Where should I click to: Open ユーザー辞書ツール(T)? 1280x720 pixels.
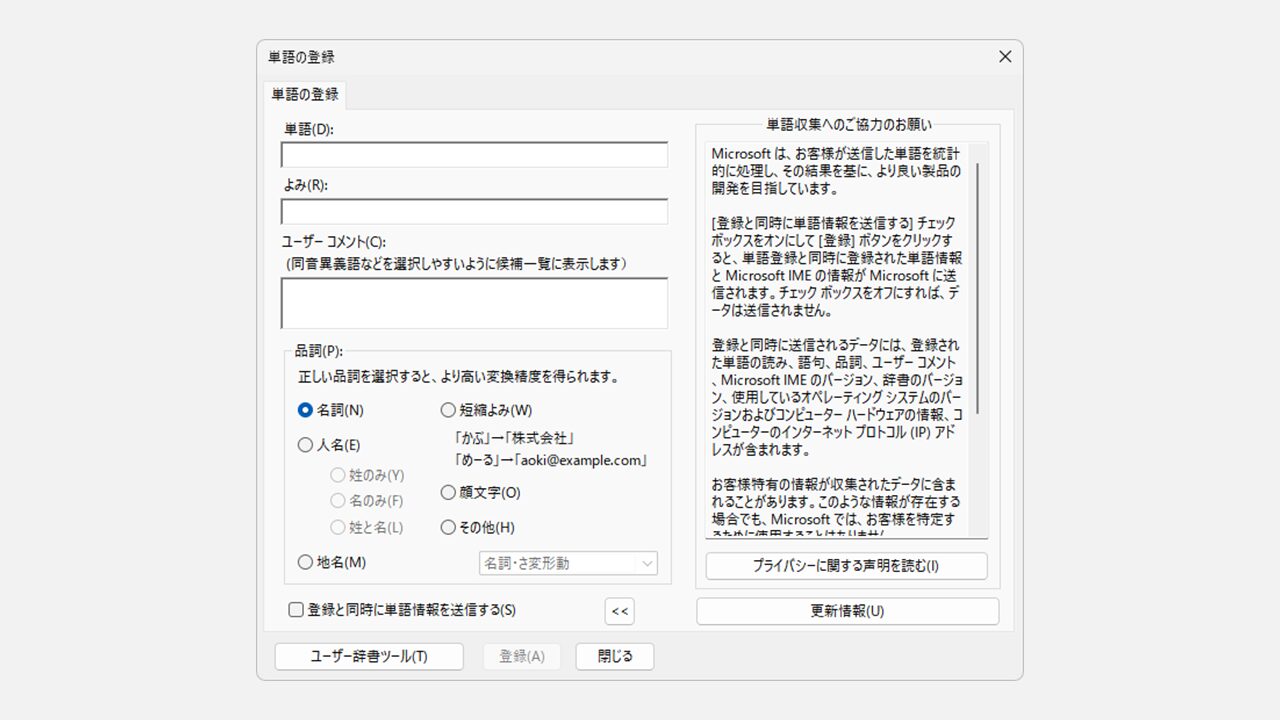coord(369,656)
